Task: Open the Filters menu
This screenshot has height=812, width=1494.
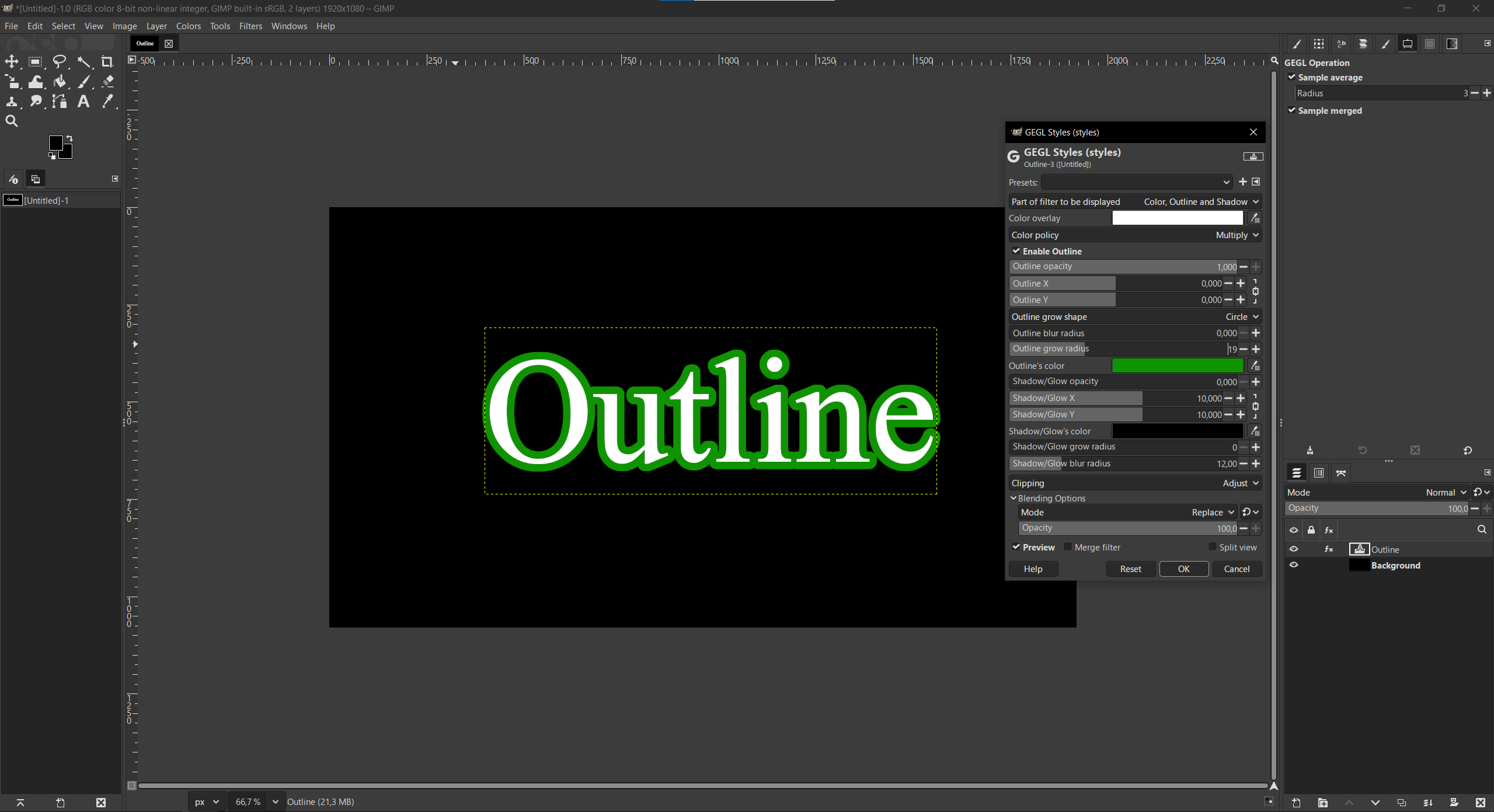Action: coord(250,26)
